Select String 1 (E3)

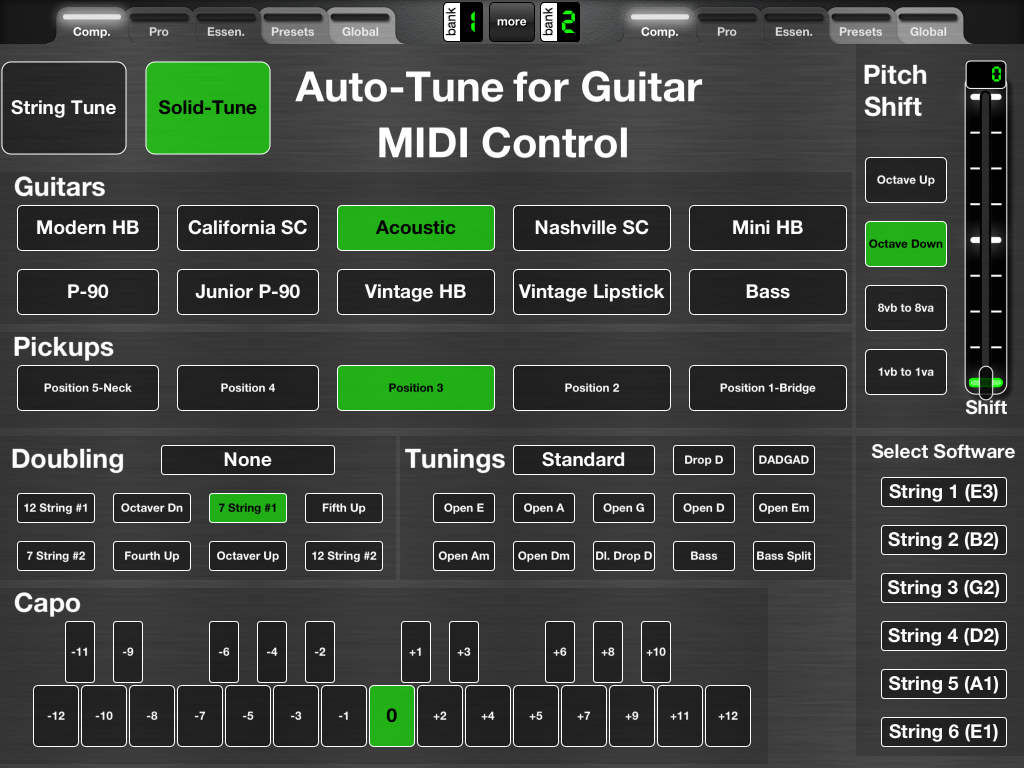(944, 492)
